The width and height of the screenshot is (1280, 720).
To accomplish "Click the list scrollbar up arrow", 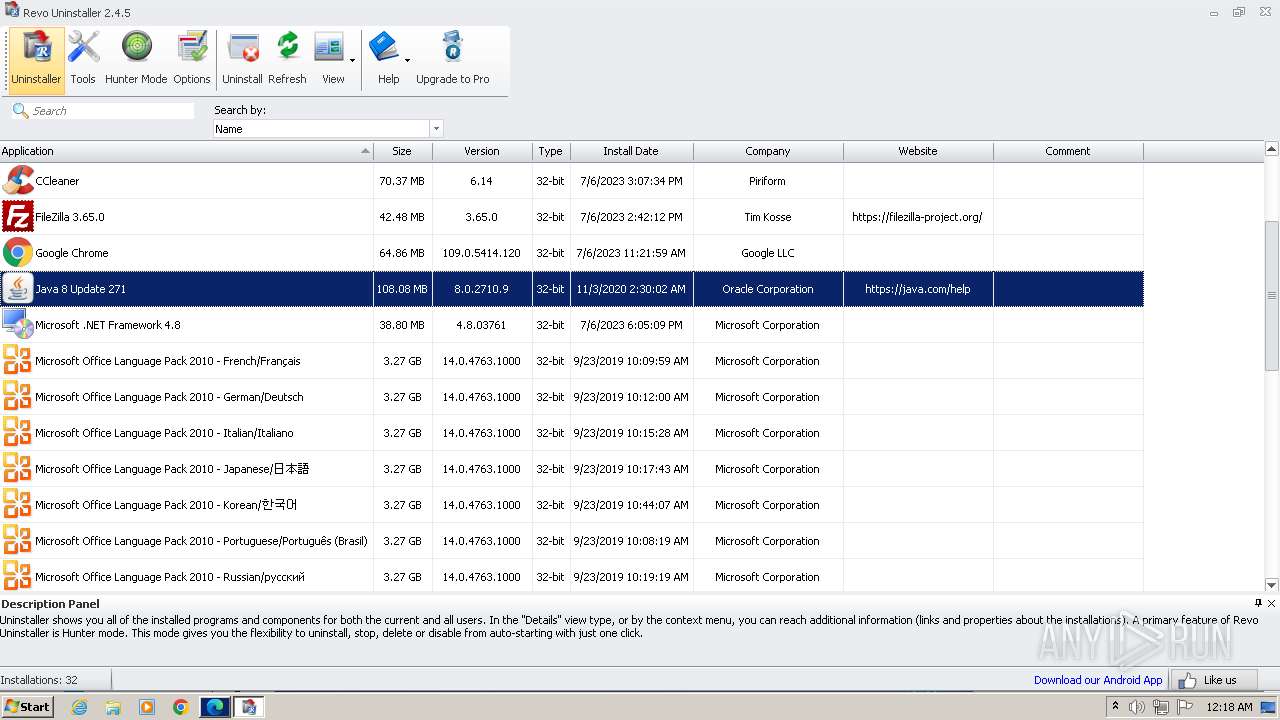I will 1272,150.
